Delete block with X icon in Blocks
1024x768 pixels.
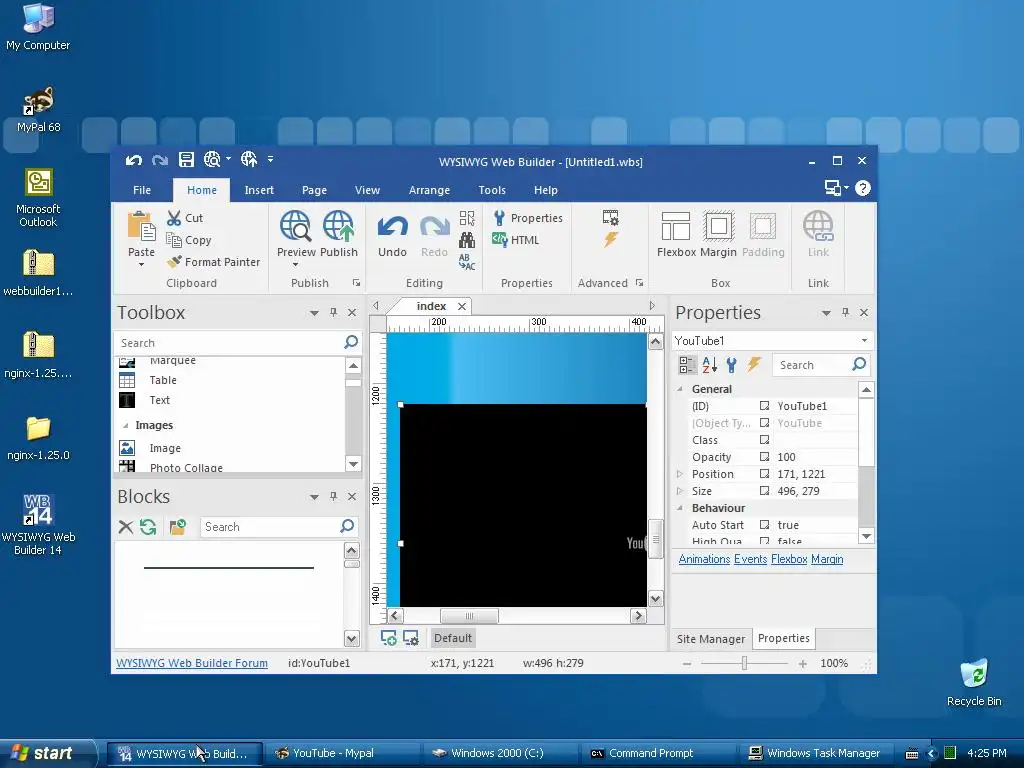point(125,527)
